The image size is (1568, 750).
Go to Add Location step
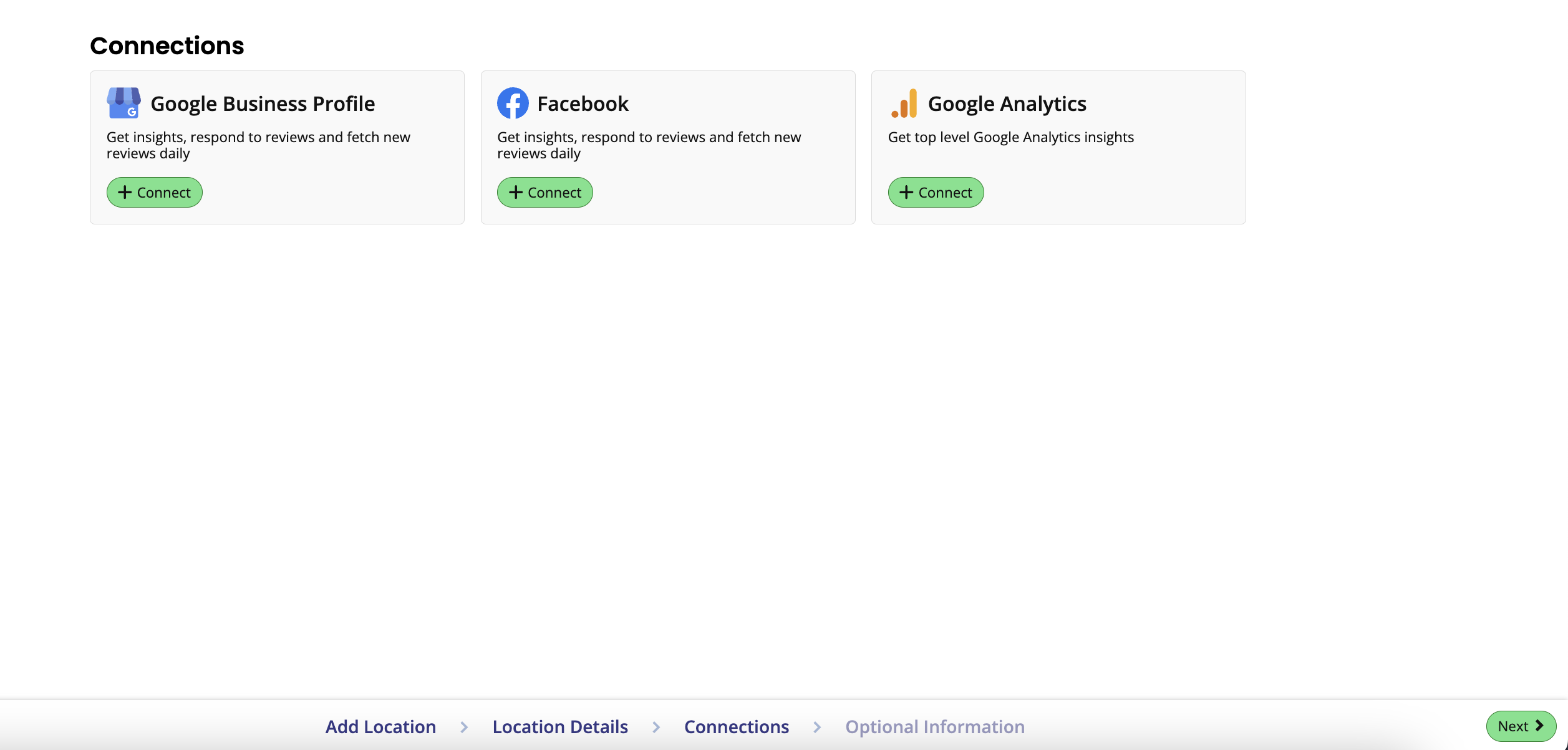380,727
